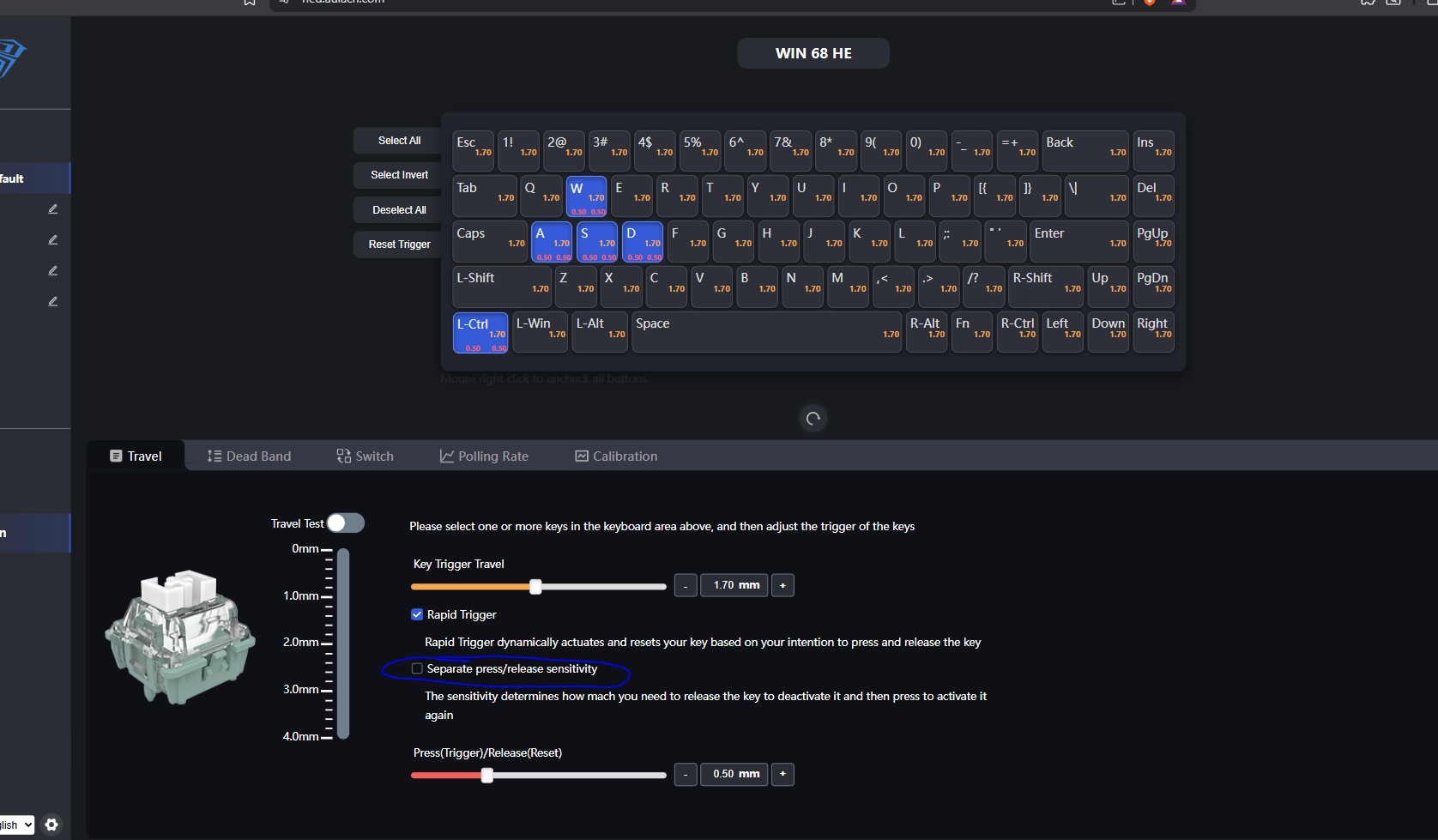Viewport: 1438px width, 840px height.
Task: Click the Reset Trigger button
Action: pyautogui.click(x=399, y=245)
